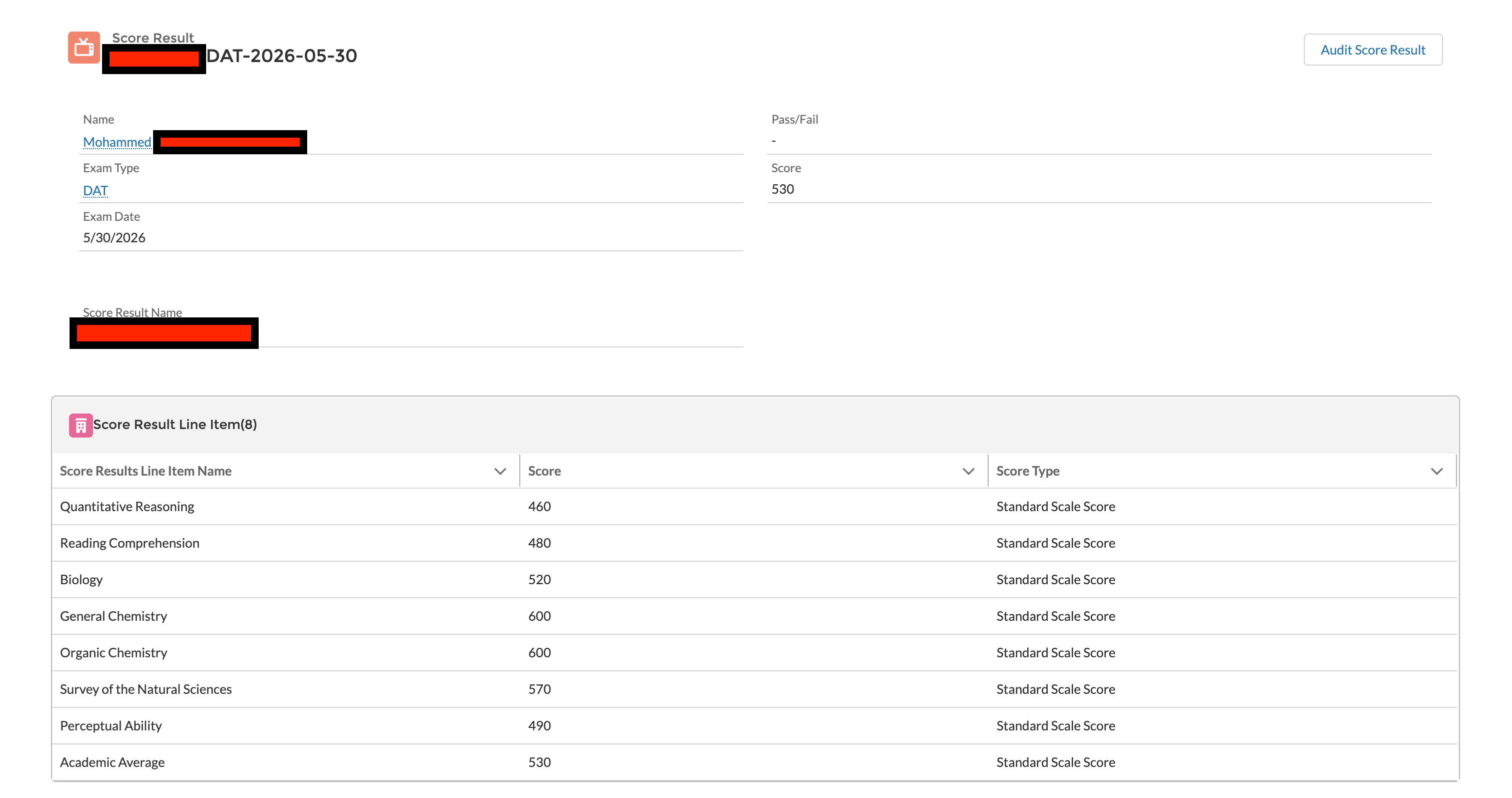Image resolution: width=1512 pixels, height=798 pixels.
Task: Show the Score Type column menu
Action: click(x=1436, y=471)
